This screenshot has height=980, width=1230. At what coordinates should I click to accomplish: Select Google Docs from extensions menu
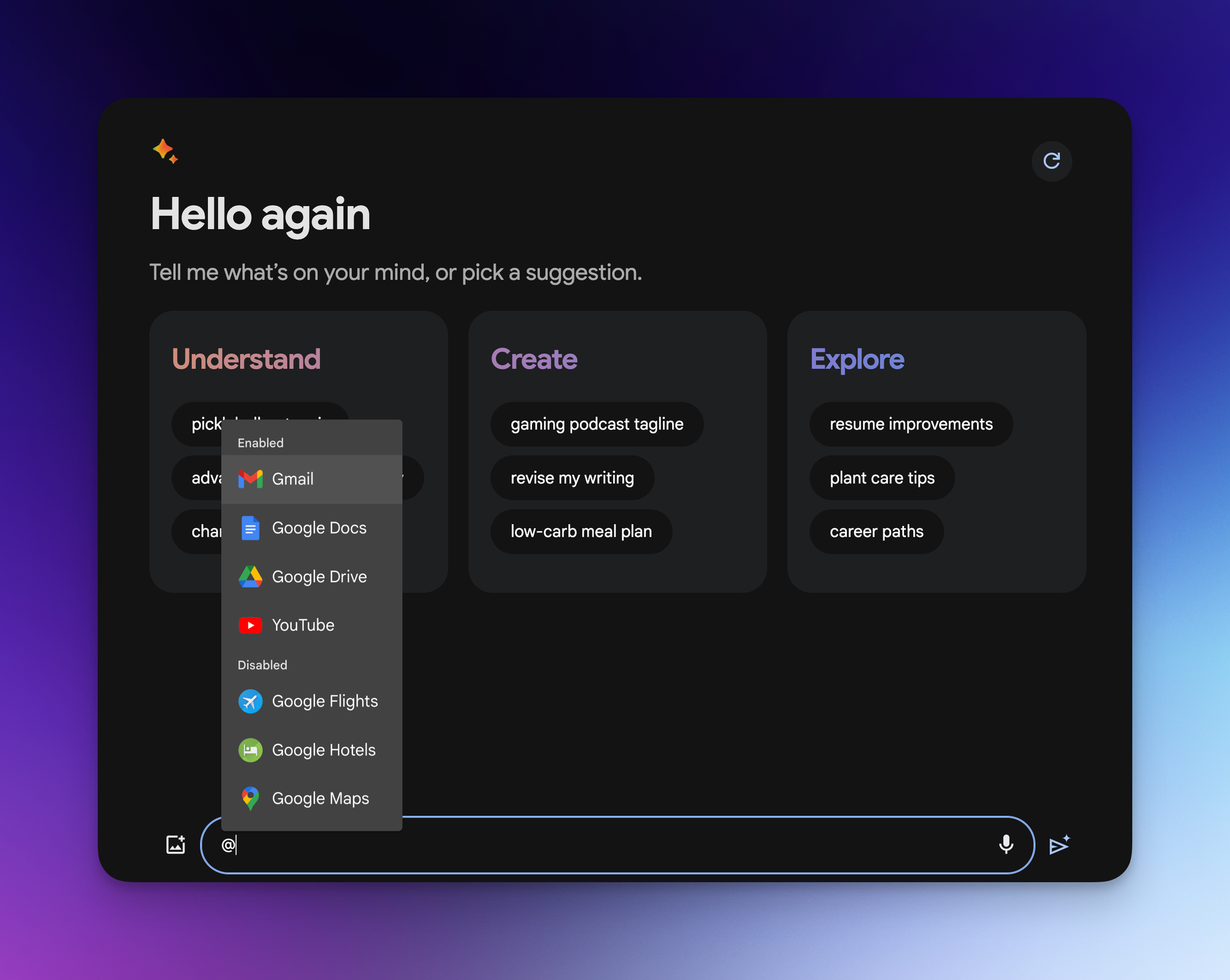(x=319, y=528)
